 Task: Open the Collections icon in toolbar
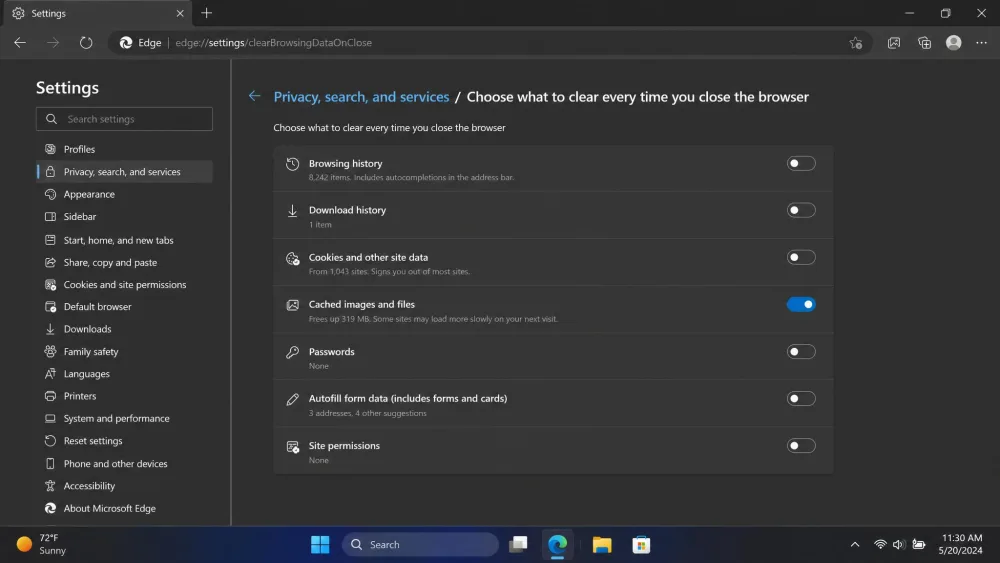(924, 43)
